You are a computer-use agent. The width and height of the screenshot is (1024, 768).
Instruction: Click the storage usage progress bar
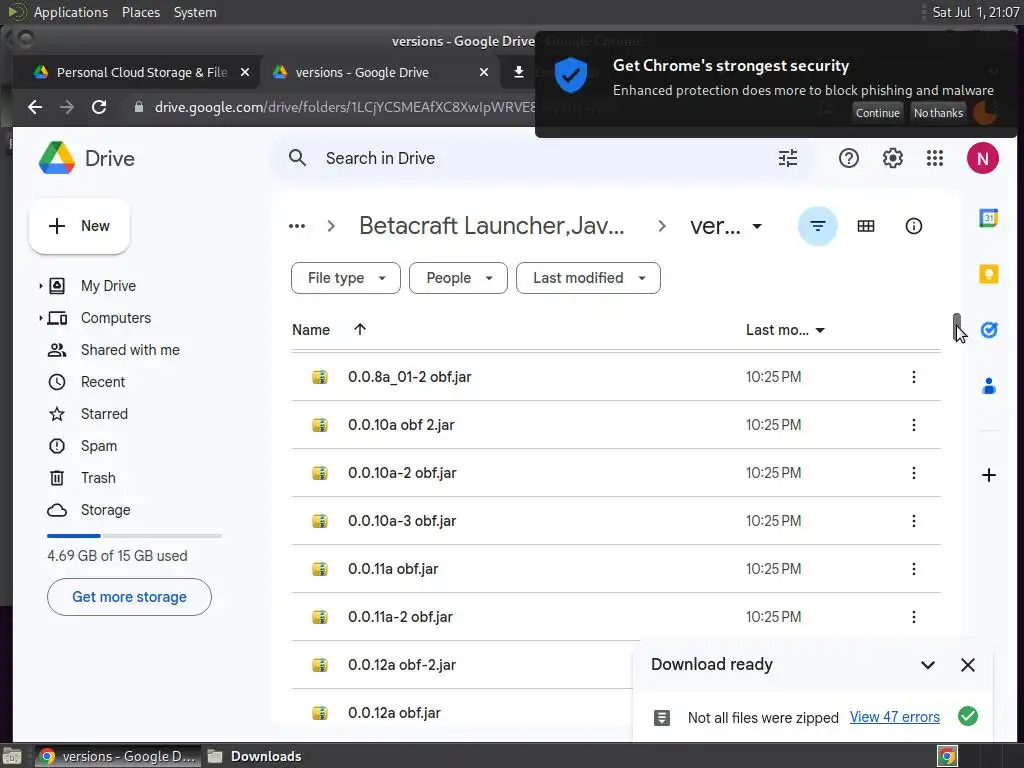134,536
